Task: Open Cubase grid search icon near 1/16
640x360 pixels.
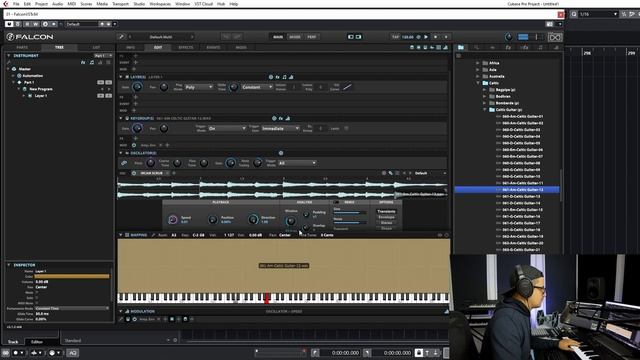Action: pyautogui.click(x=574, y=14)
